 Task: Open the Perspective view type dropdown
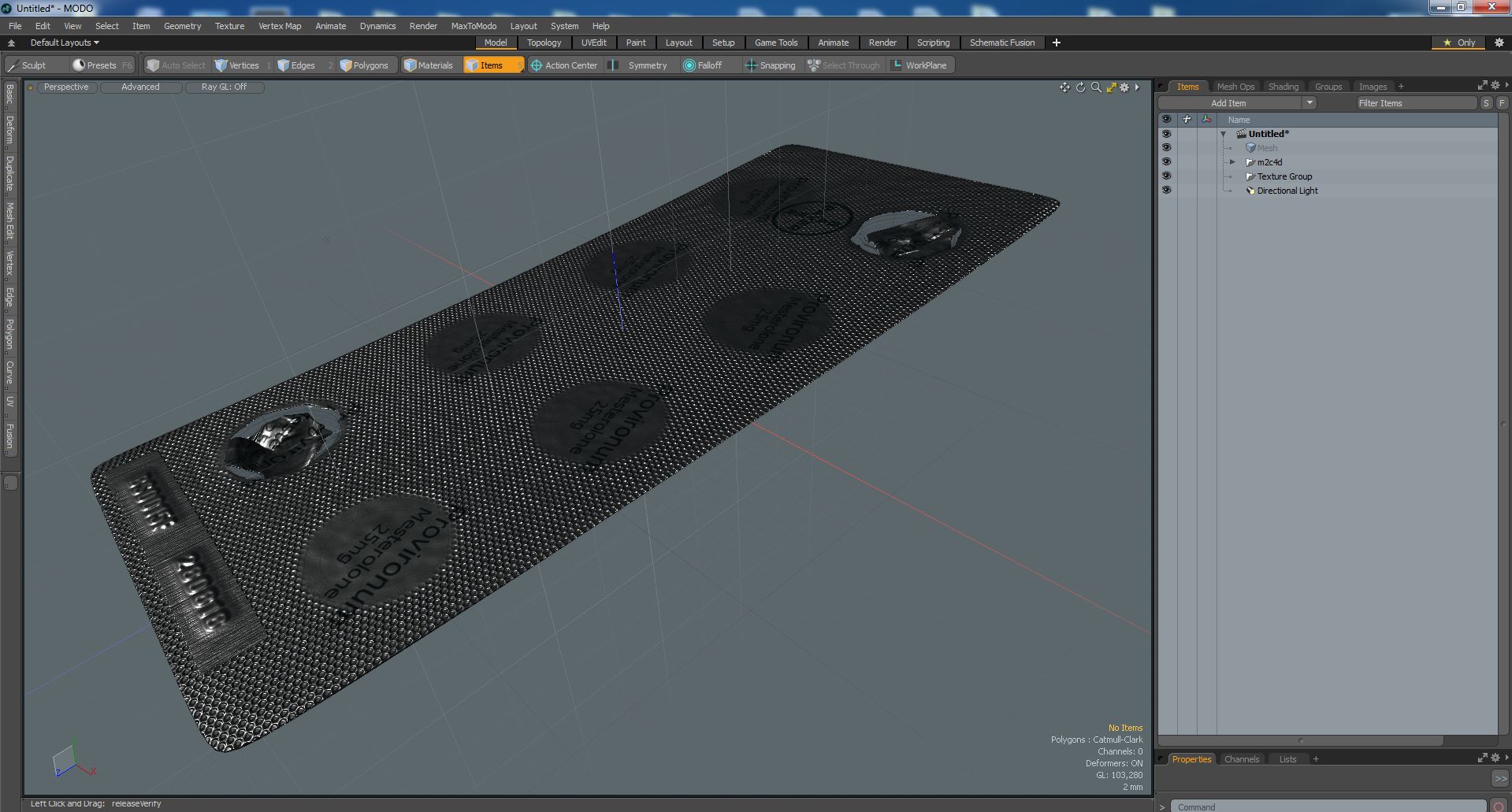click(x=66, y=87)
